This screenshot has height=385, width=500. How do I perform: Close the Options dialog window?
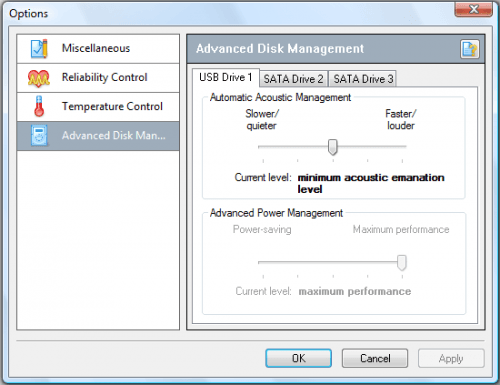coord(473,9)
